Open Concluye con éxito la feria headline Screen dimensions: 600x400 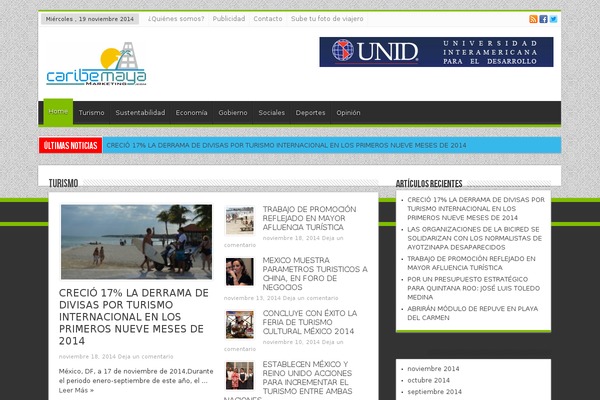310,322
